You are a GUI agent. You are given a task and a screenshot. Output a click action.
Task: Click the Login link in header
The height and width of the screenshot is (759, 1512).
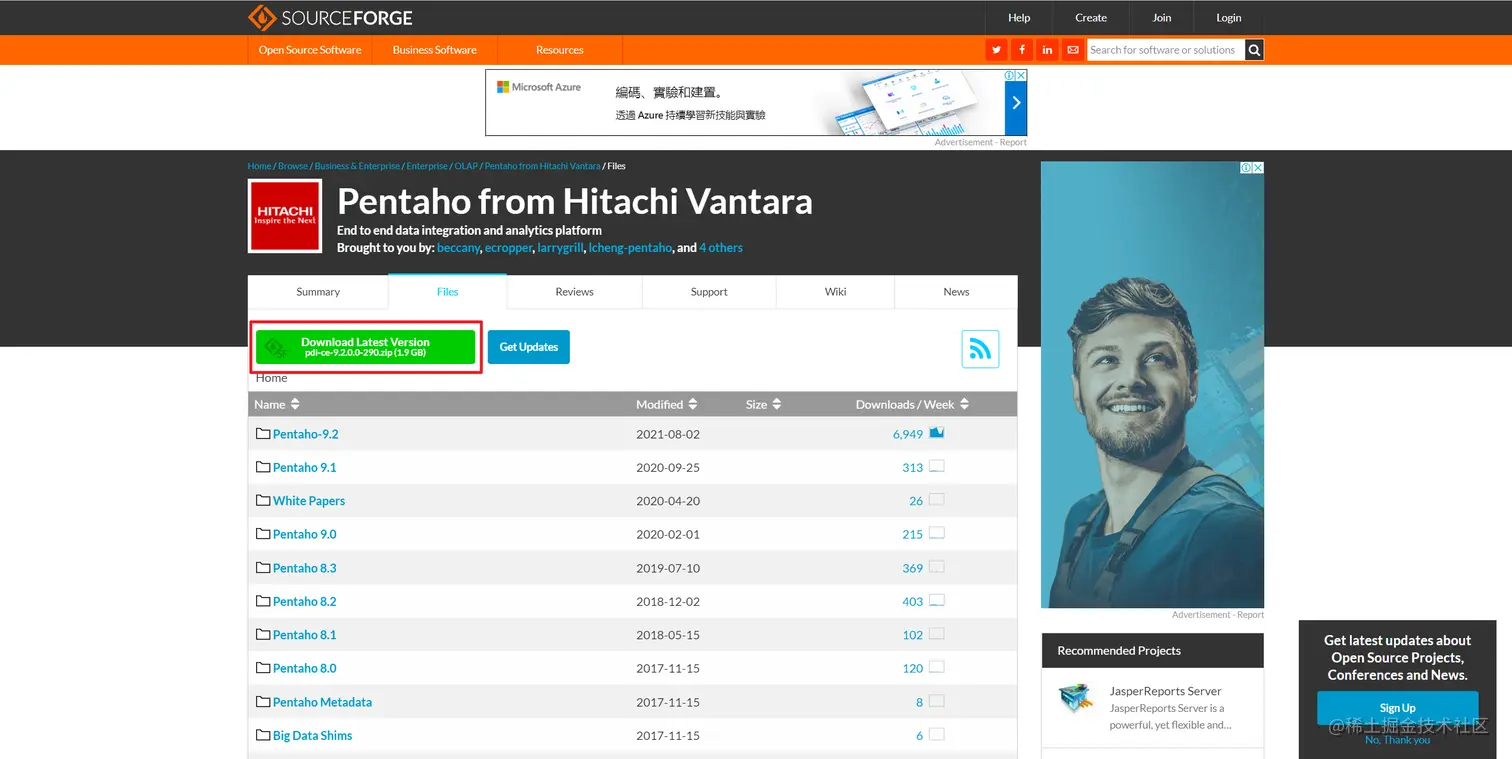[x=1228, y=18]
